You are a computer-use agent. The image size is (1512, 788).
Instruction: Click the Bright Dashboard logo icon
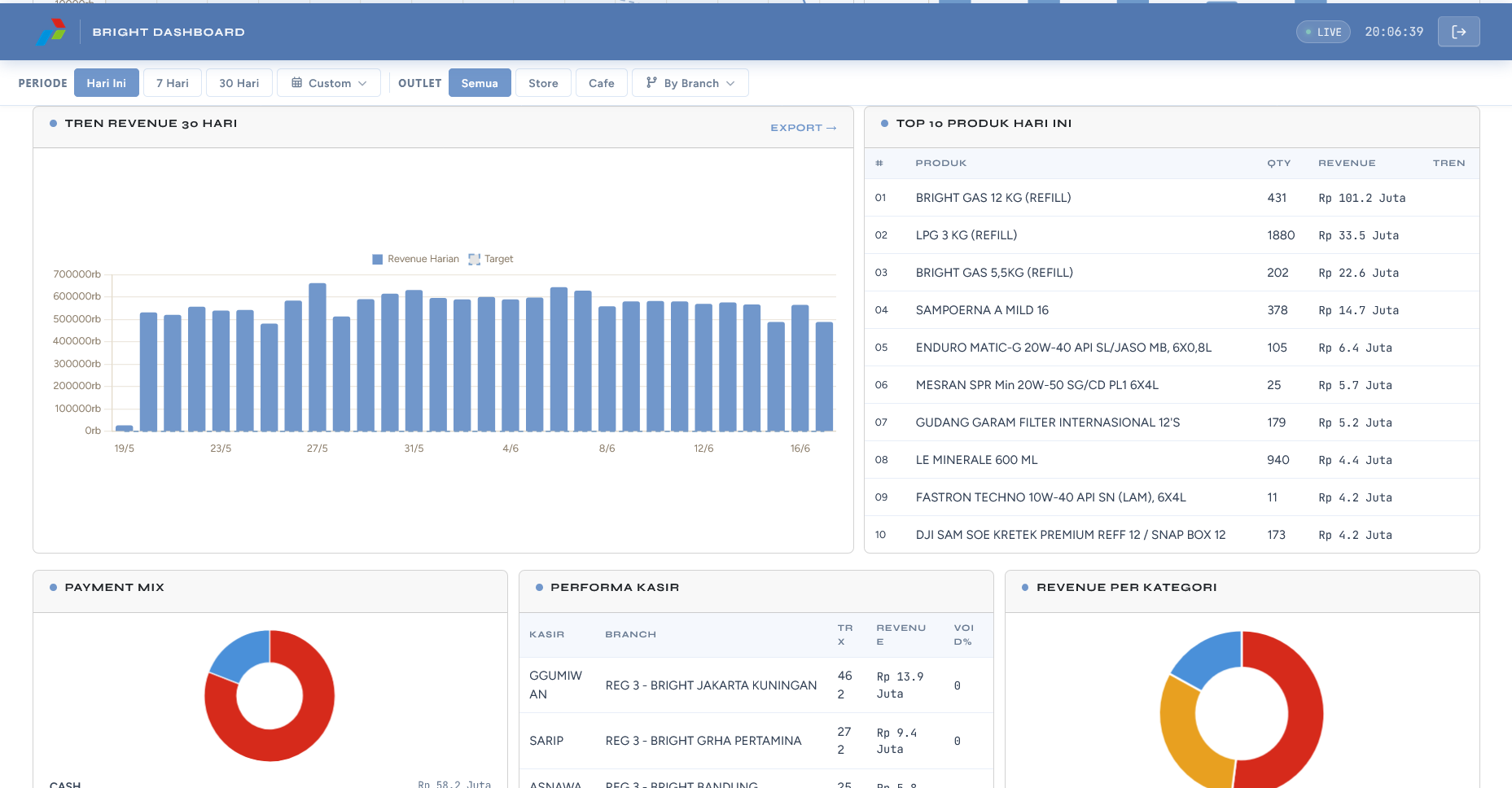51,32
